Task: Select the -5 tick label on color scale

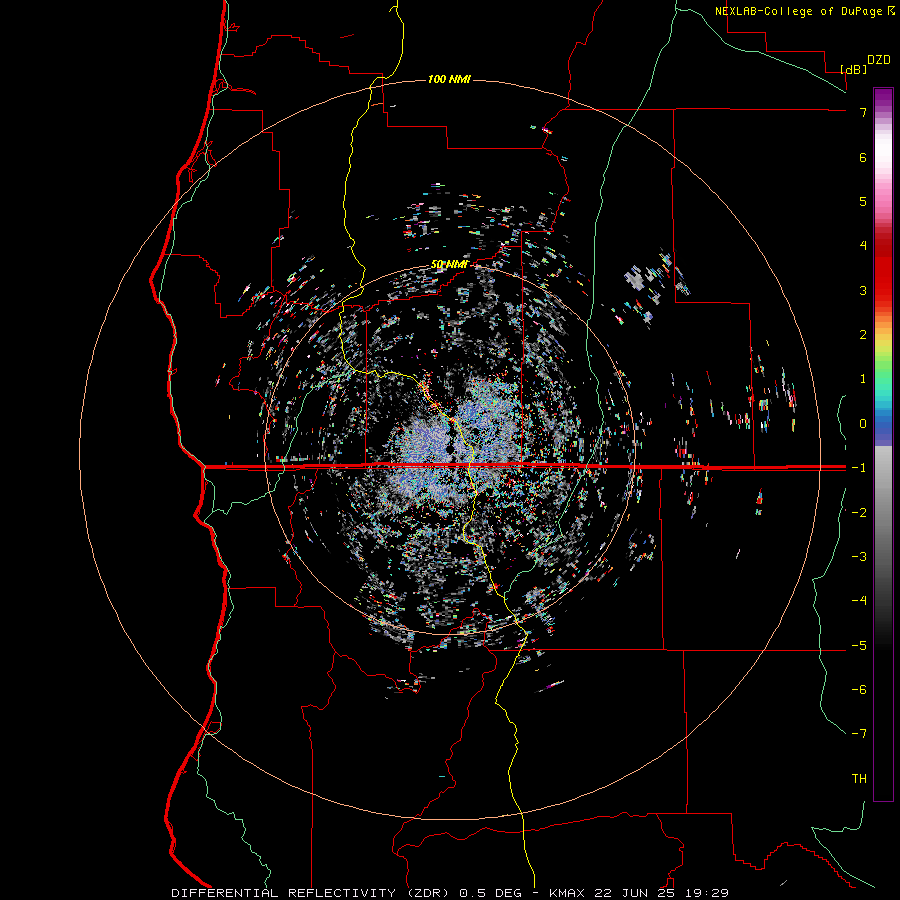Action: point(859,646)
